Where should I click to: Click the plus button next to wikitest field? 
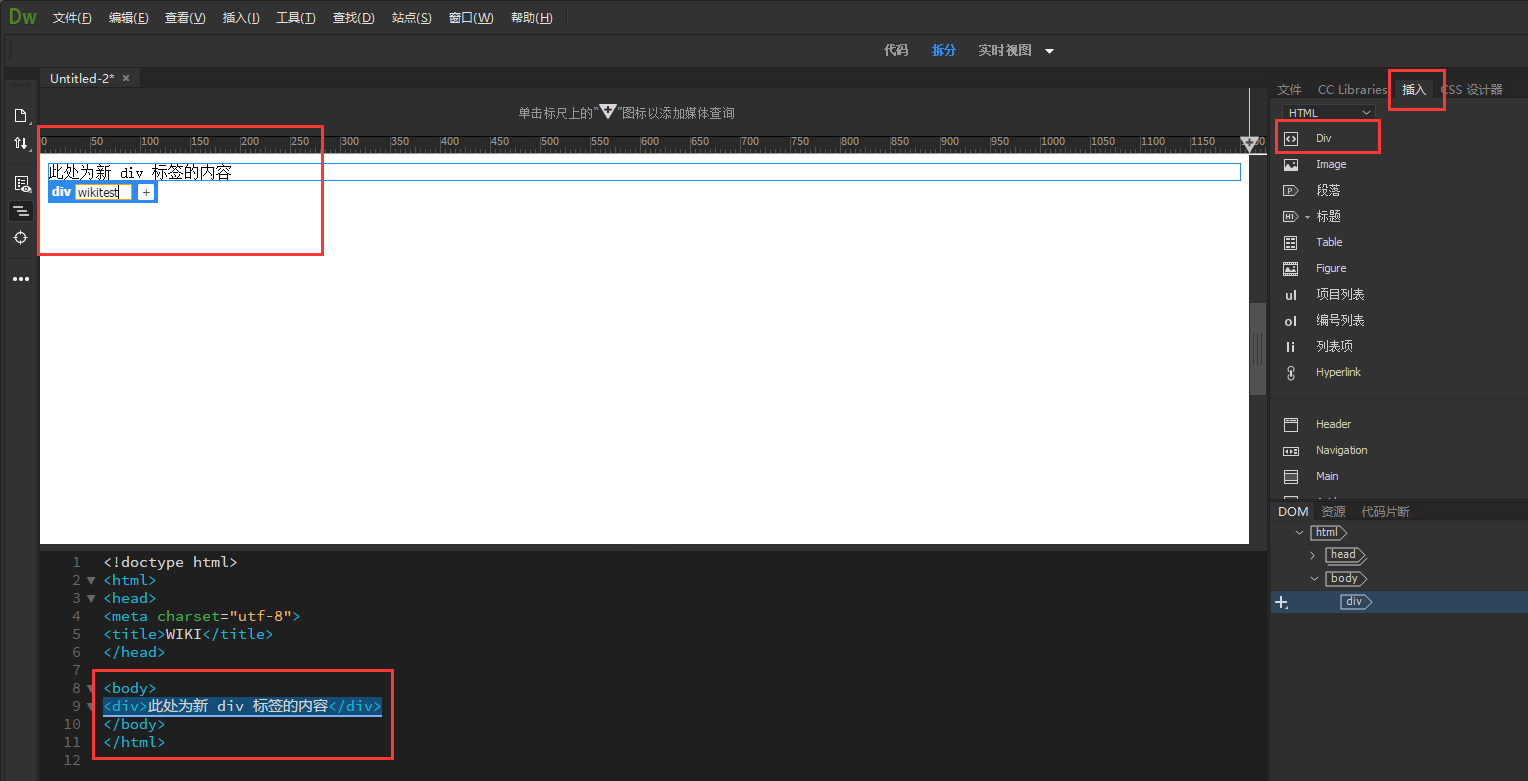(146, 192)
